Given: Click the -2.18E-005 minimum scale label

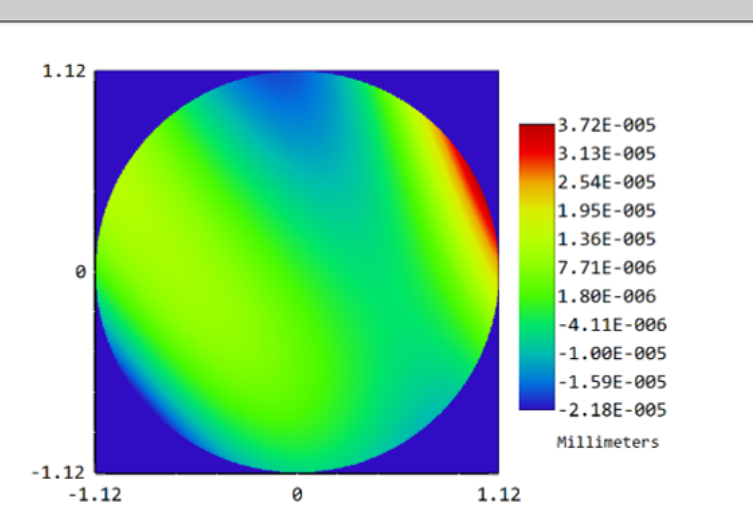Looking at the screenshot, I should [x=612, y=410].
